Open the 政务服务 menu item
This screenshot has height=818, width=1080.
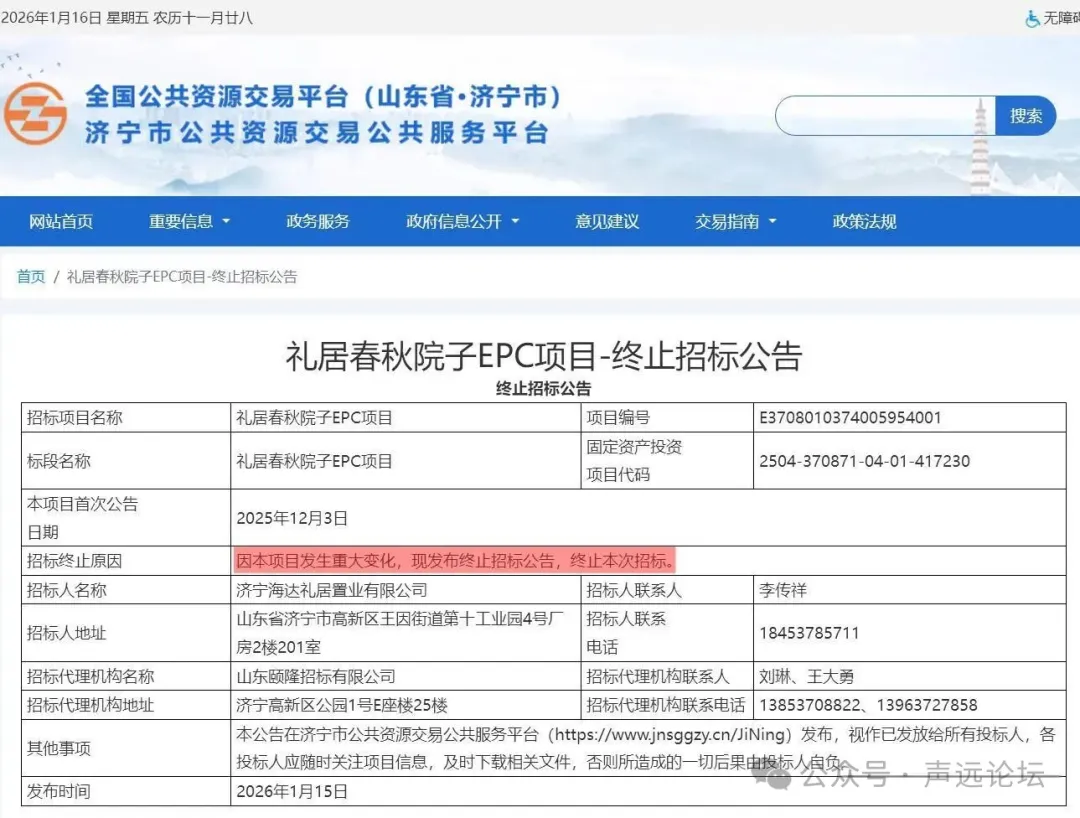tap(318, 221)
